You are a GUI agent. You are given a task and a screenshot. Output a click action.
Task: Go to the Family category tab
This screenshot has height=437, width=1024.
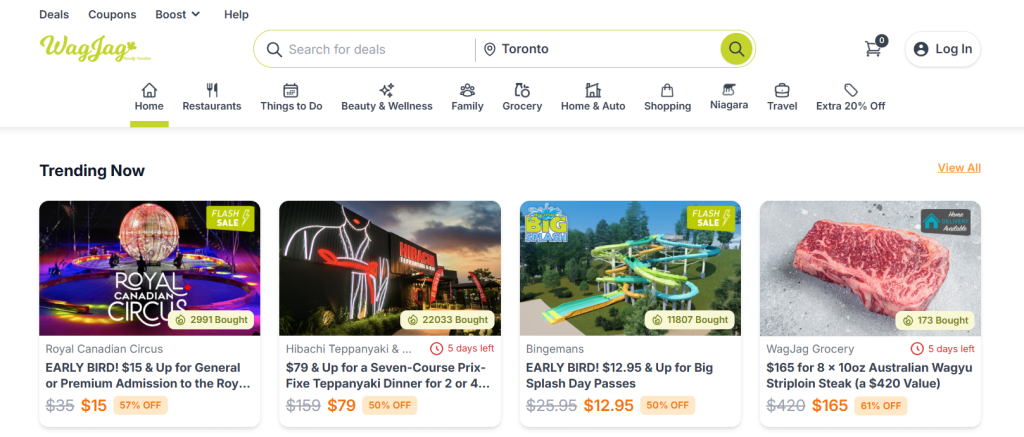pyautogui.click(x=467, y=96)
